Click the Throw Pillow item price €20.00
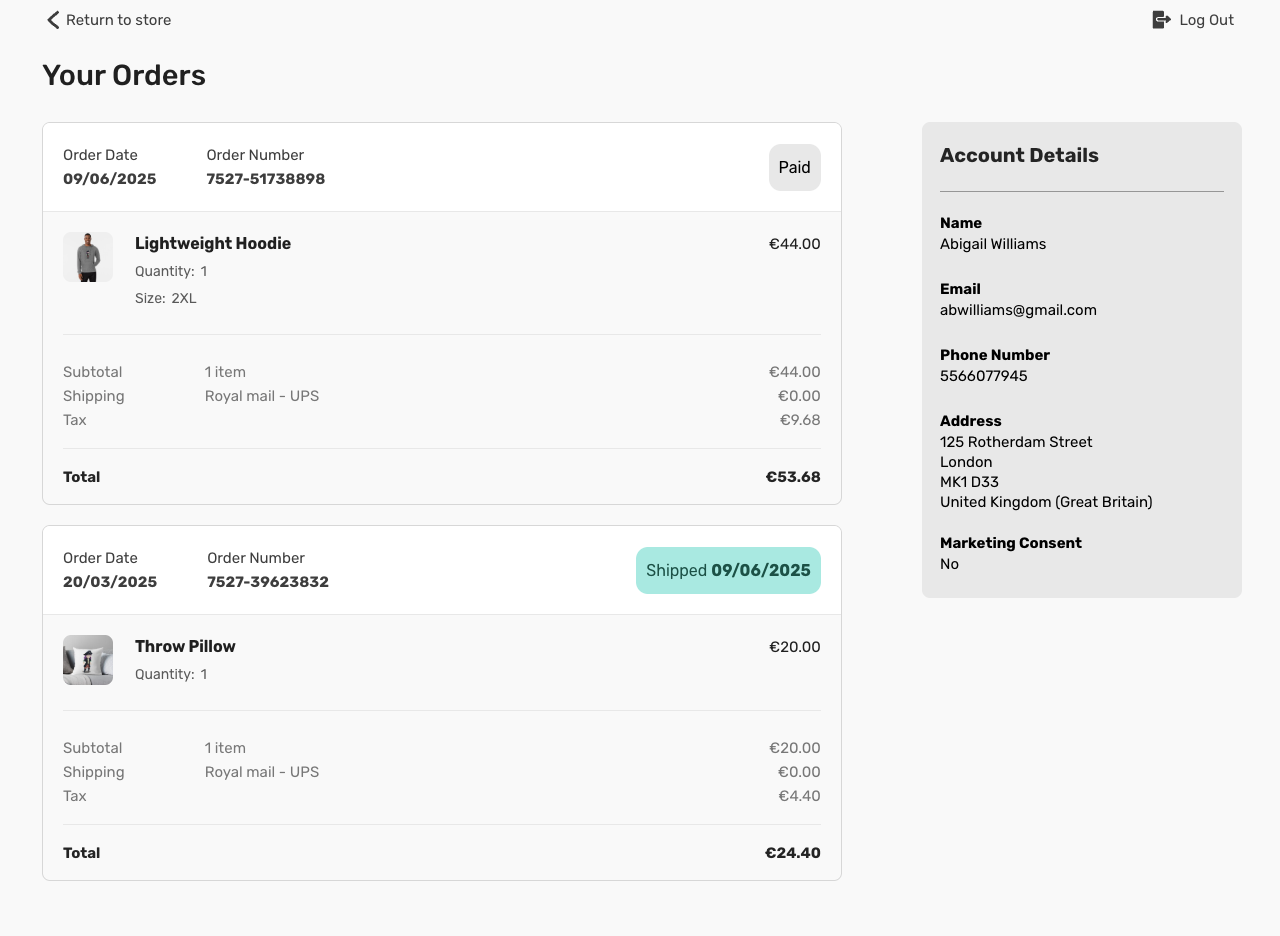1280x936 pixels. click(x=795, y=647)
